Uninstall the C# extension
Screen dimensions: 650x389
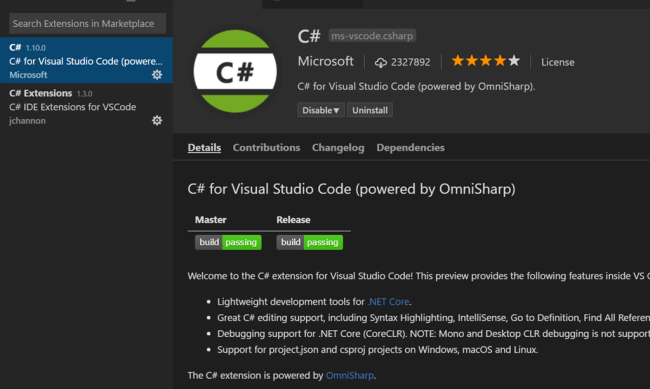click(370, 110)
